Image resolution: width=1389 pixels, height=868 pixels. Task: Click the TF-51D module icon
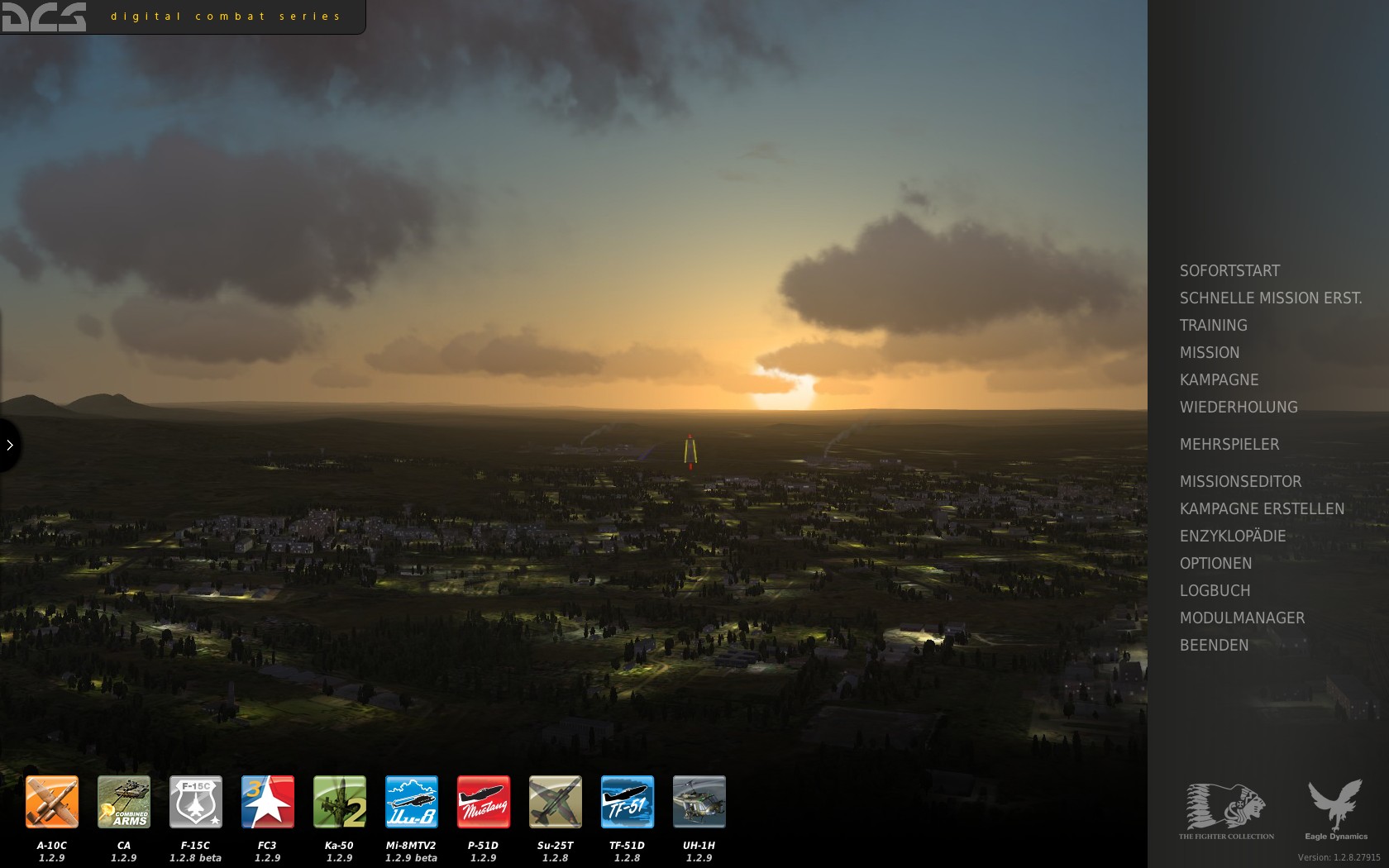[x=628, y=802]
